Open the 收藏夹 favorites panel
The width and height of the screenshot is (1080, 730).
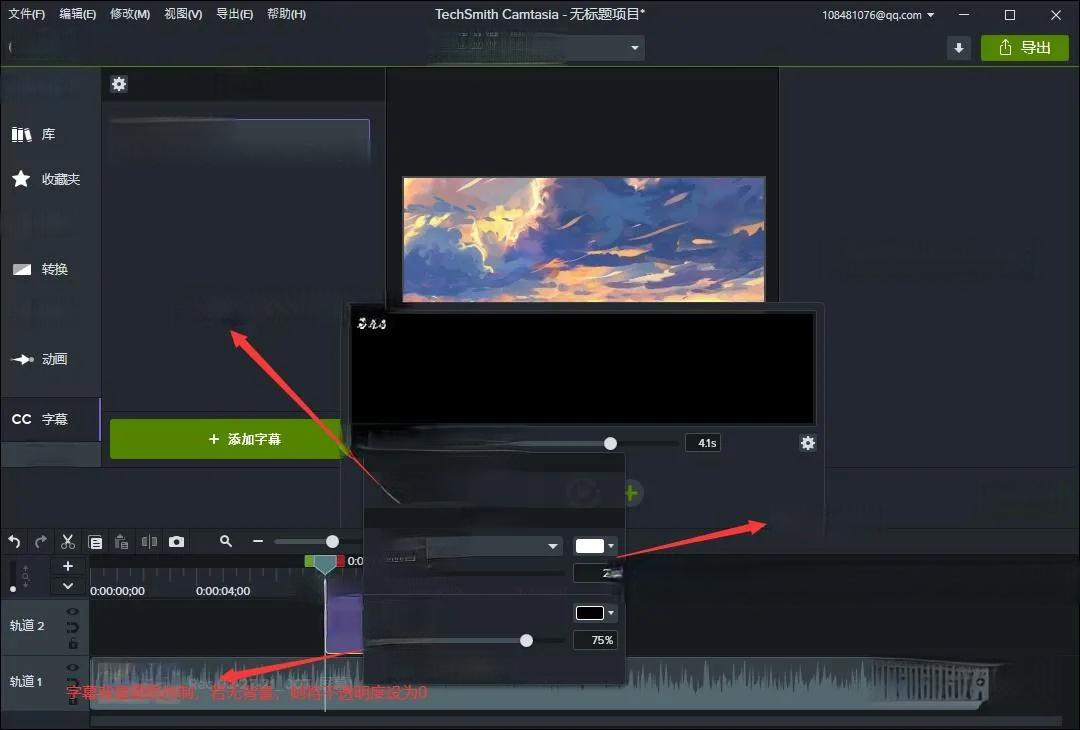pyautogui.click(x=45, y=179)
